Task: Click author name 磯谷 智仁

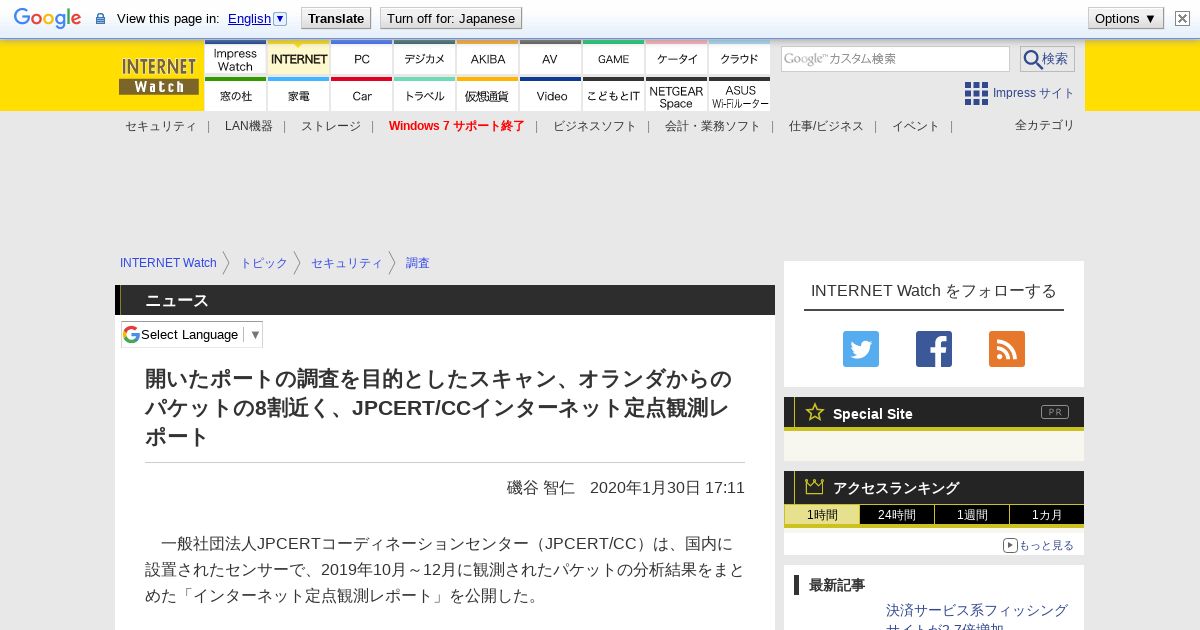Action: point(541,487)
